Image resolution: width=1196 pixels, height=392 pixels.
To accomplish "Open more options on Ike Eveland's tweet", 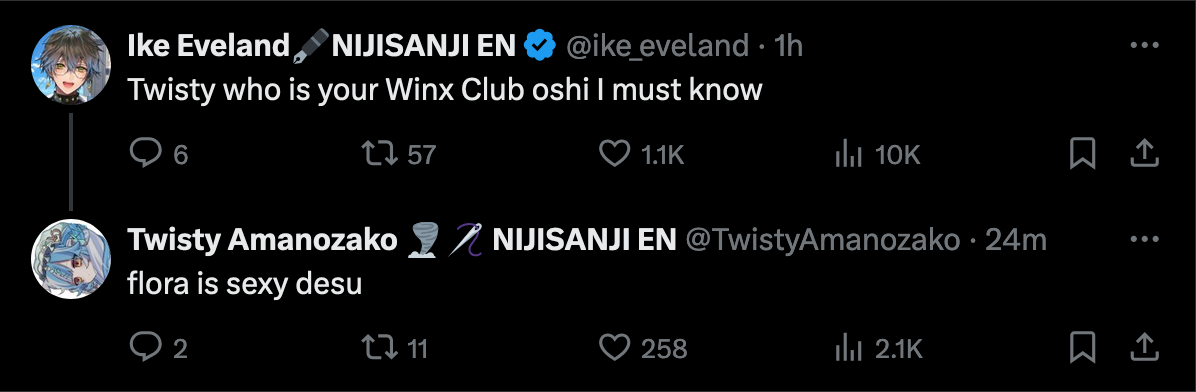I will pyautogui.click(x=1144, y=47).
